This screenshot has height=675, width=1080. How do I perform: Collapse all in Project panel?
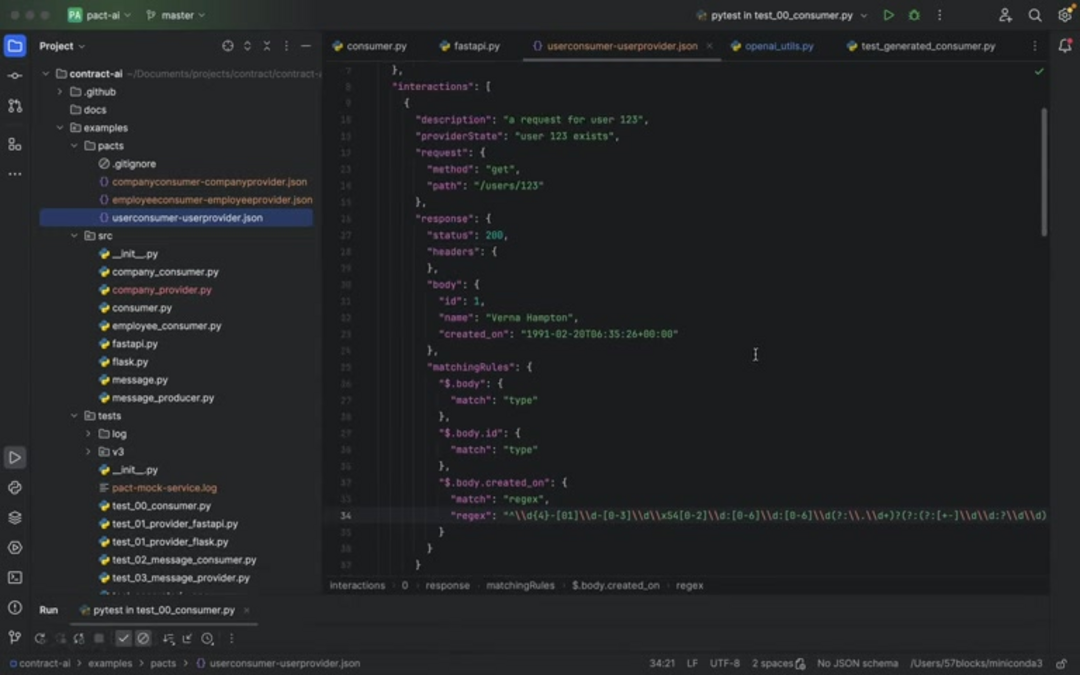click(x=267, y=46)
